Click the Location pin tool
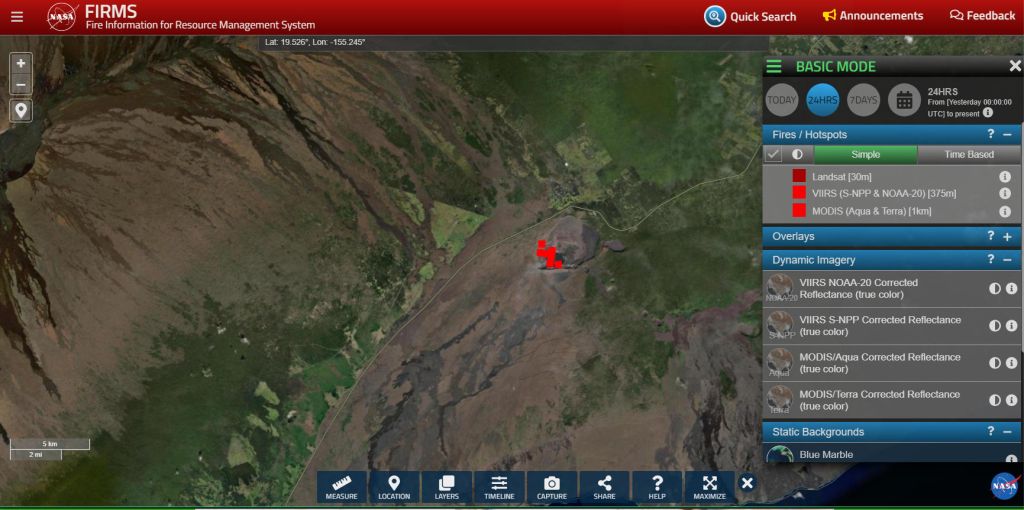Viewport: 1024px width, 510px height. 394,487
